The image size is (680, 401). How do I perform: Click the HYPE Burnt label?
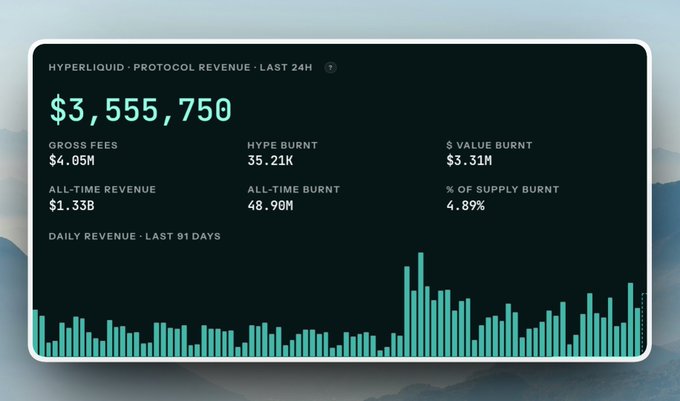[x=282, y=145]
